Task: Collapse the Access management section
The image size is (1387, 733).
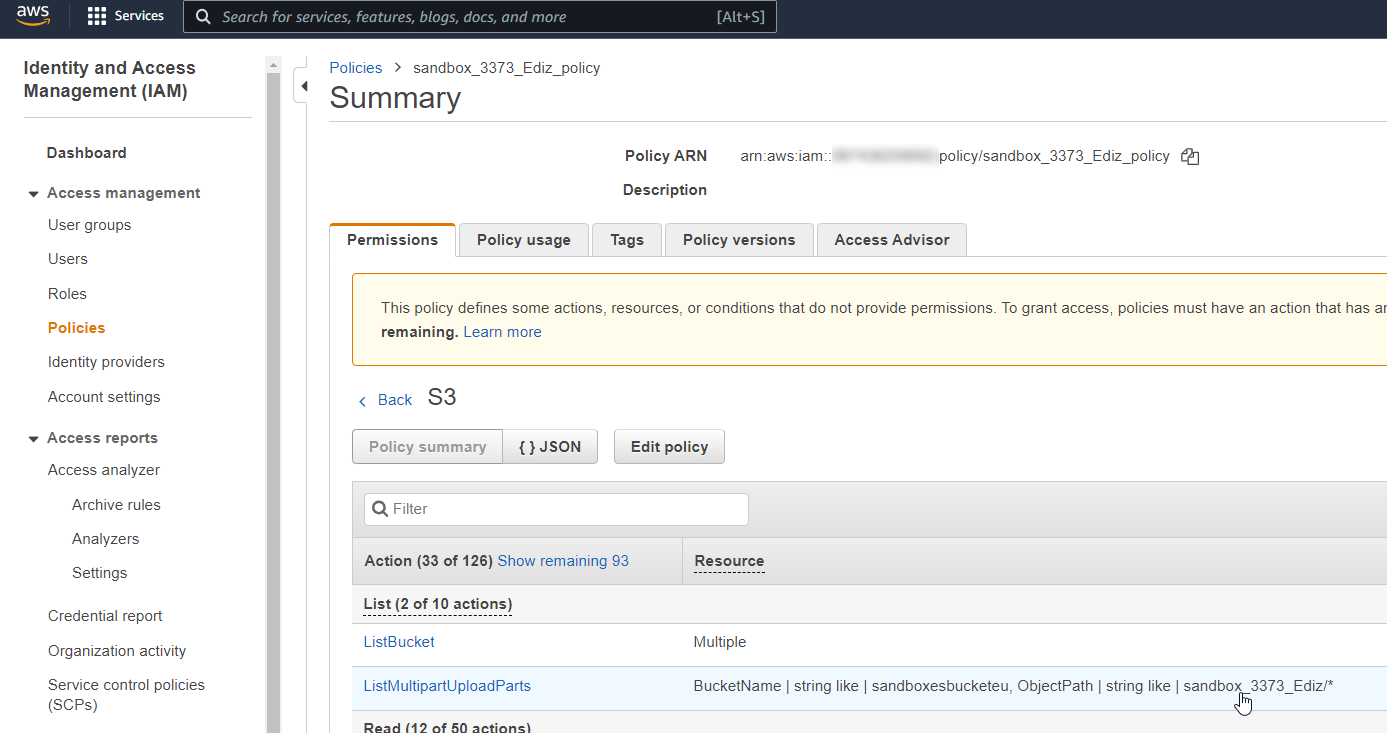Action: 34,194
